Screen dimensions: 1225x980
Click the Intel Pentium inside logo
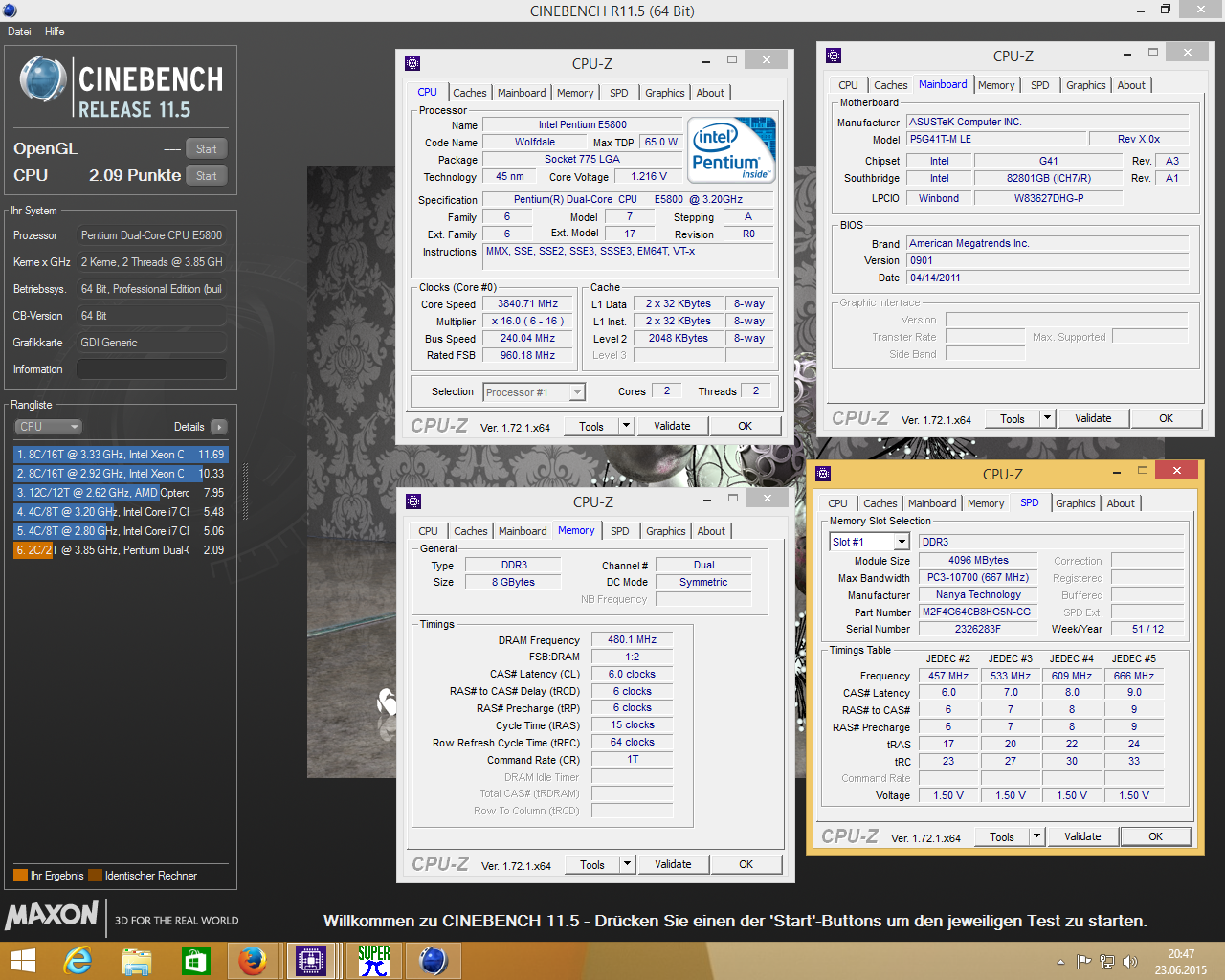pos(731,150)
